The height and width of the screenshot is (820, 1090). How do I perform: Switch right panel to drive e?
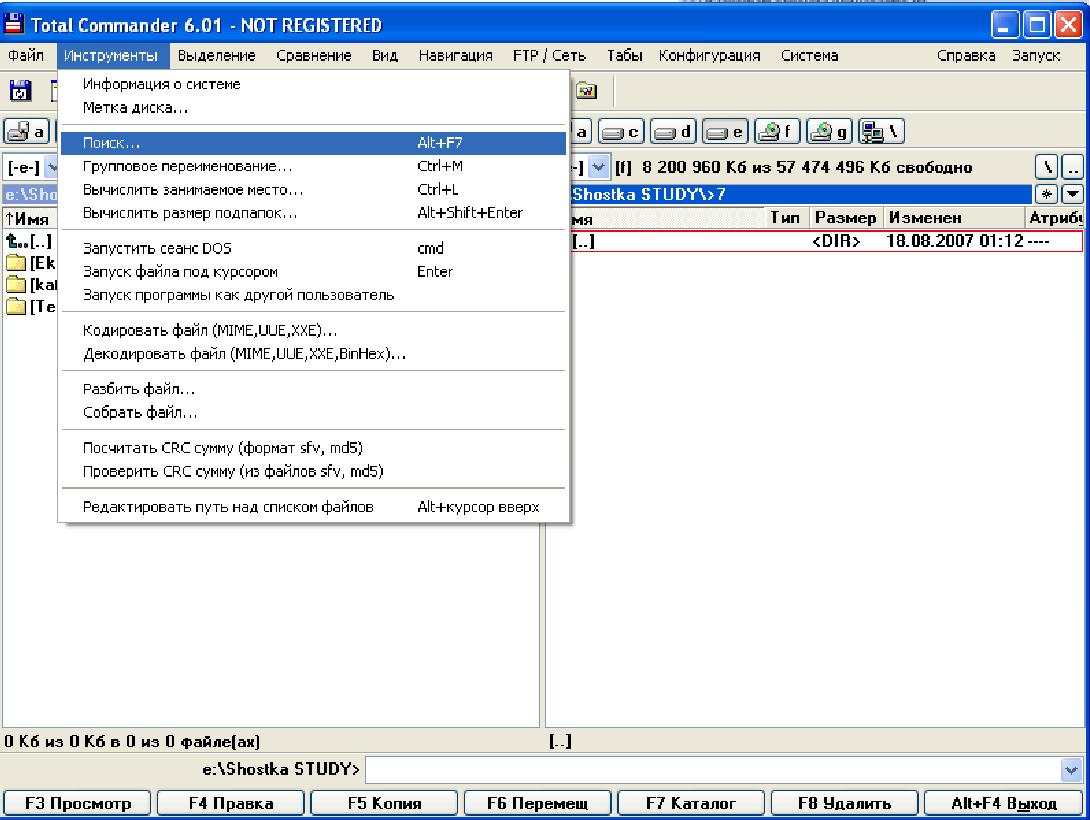(x=725, y=131)
